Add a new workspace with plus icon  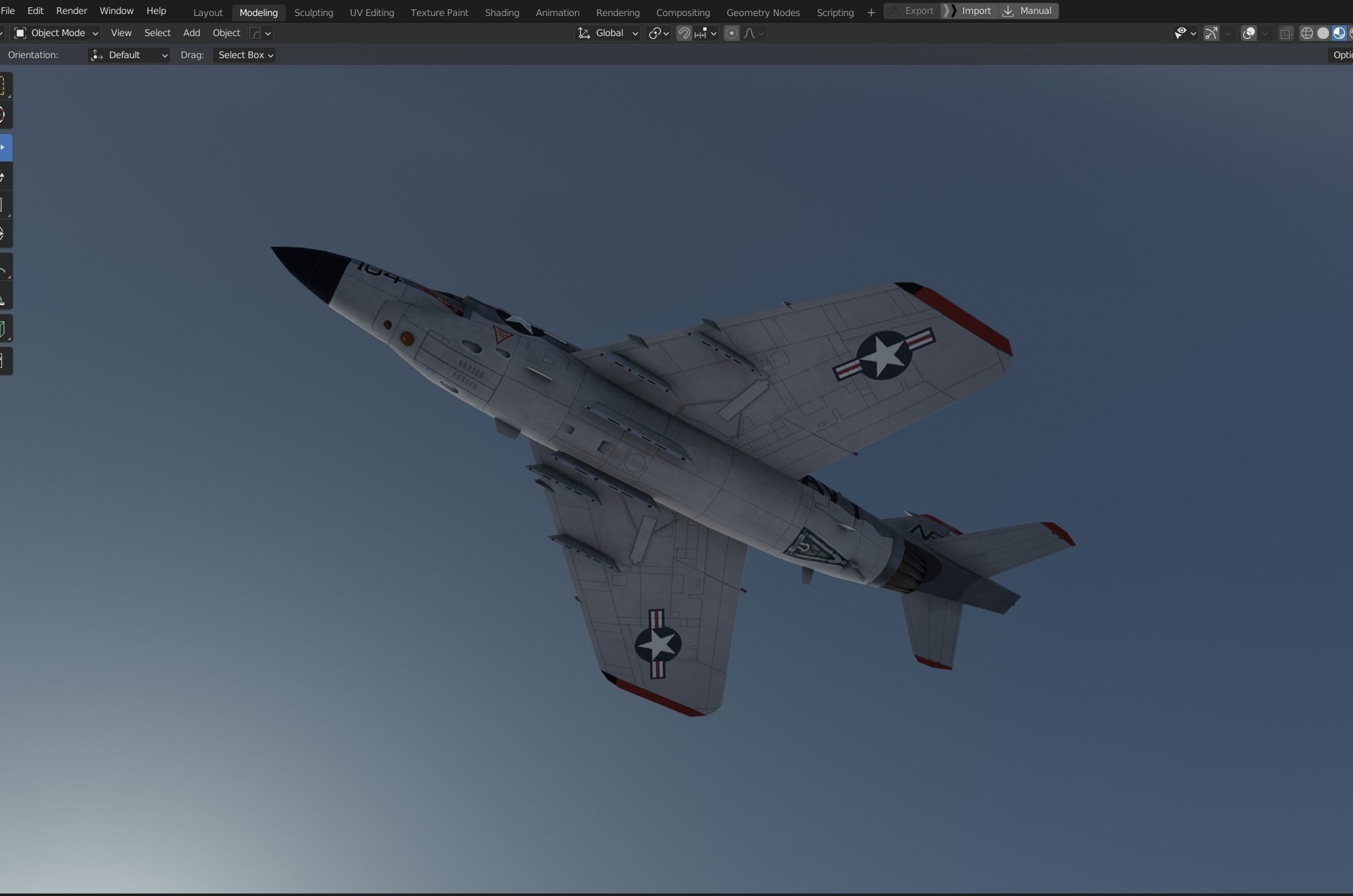871,12
